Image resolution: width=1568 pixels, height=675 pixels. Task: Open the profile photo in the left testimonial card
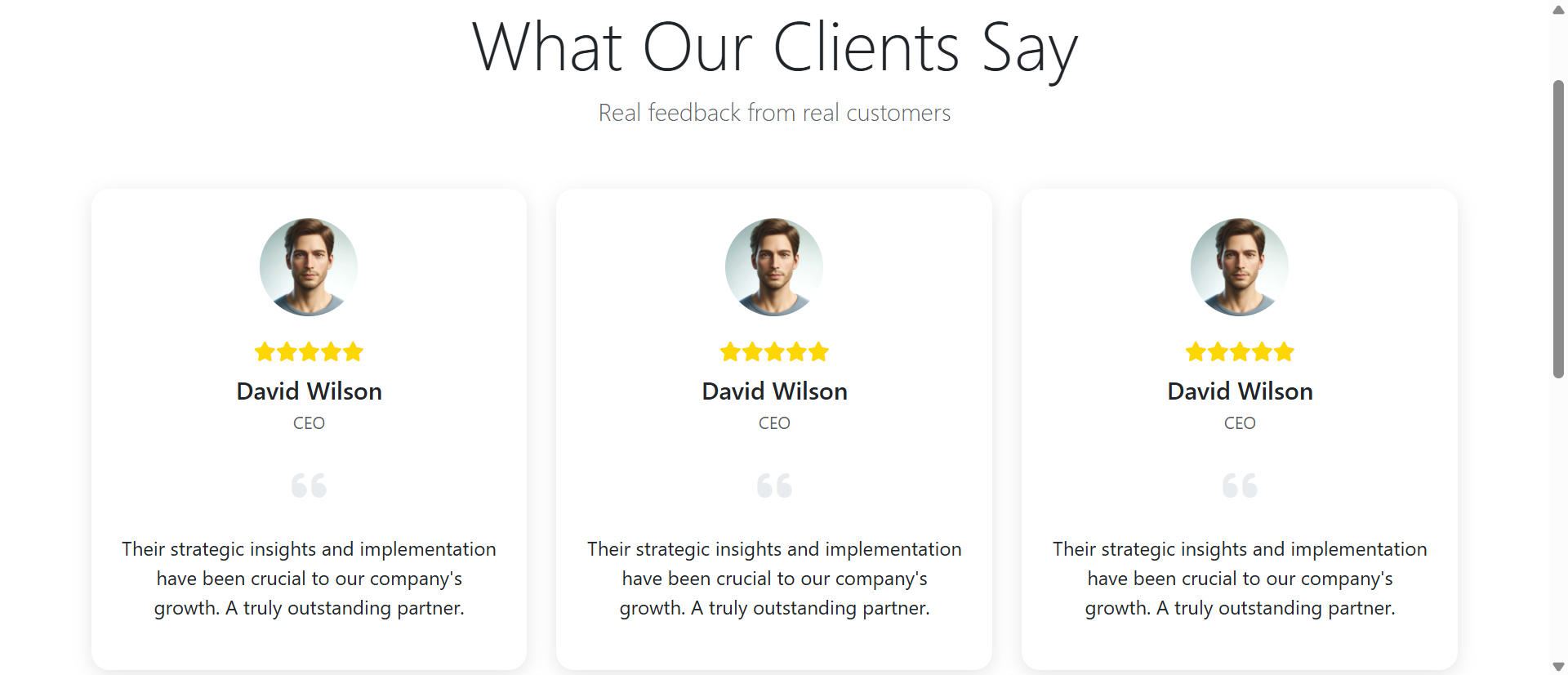(309, 266)
